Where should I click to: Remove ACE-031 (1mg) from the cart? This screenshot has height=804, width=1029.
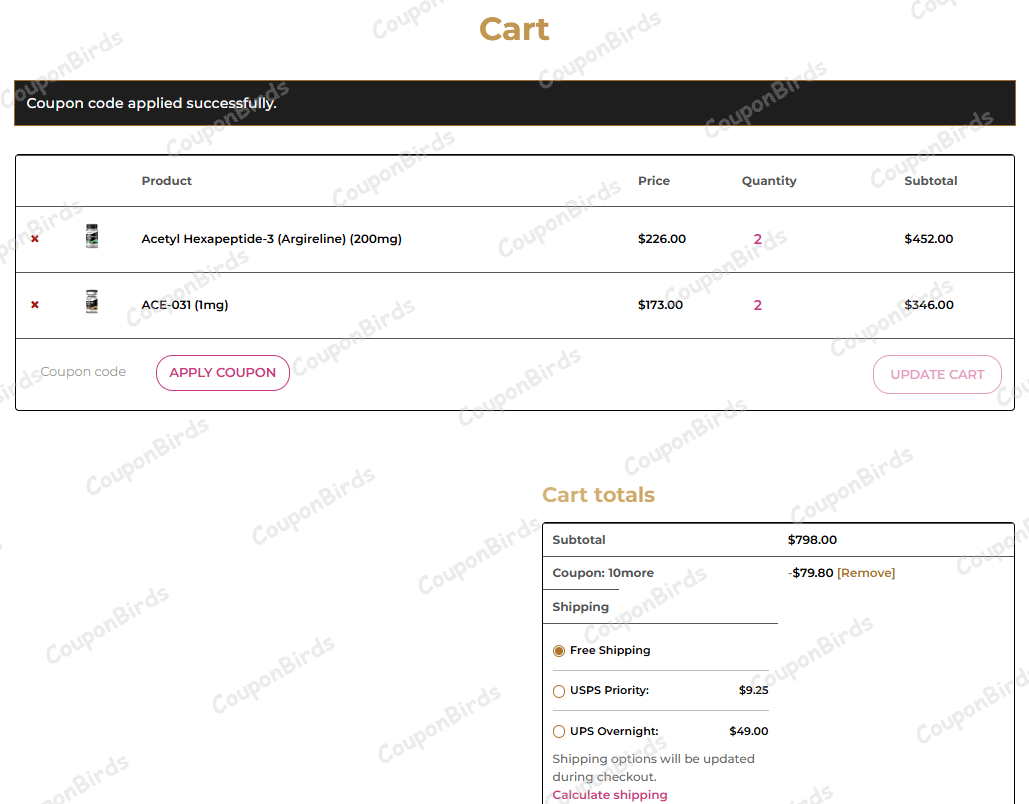click(35, 305)
